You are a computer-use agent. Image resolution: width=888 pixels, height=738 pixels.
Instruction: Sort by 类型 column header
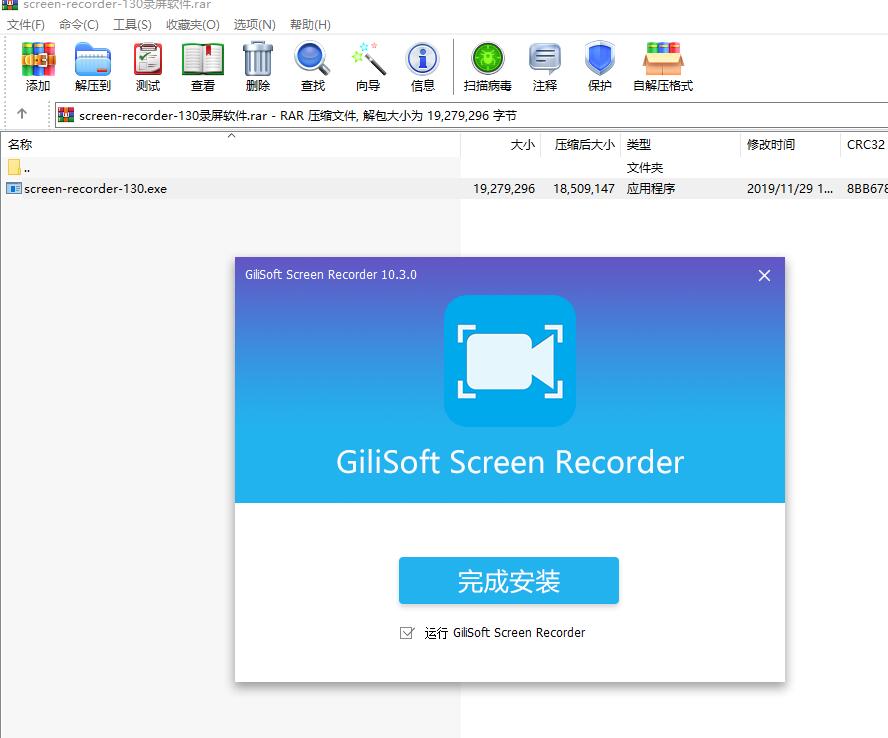(681, 145)
